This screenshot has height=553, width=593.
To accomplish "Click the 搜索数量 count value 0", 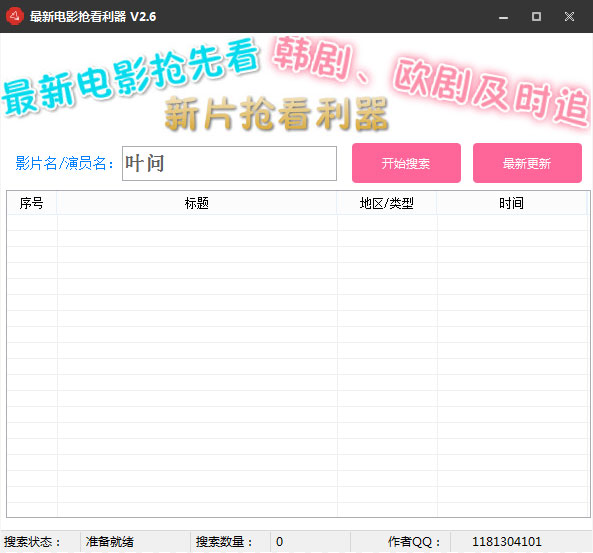I will [x=279, y=542].
